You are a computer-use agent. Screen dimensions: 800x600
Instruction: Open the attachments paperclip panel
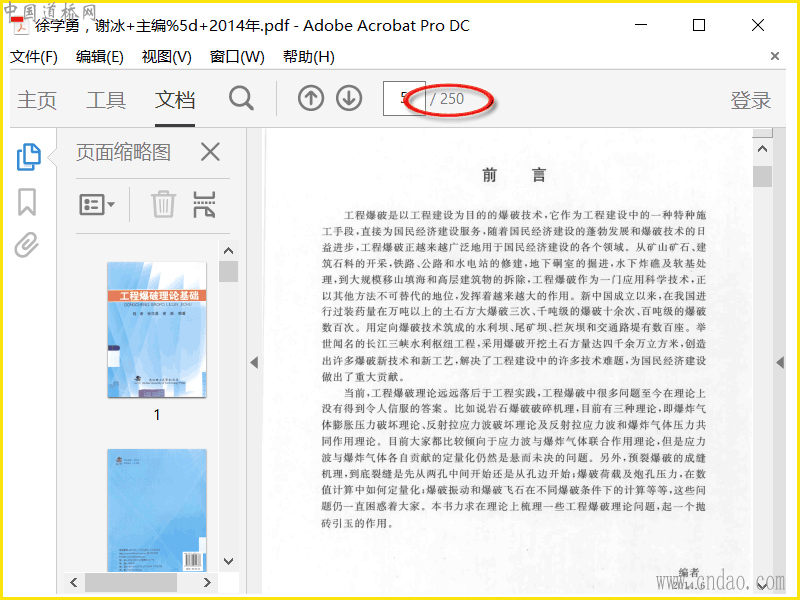27,245
